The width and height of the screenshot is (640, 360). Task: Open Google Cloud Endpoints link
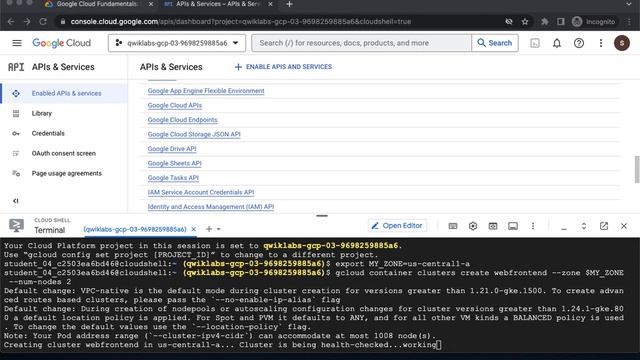pos(182,120)
